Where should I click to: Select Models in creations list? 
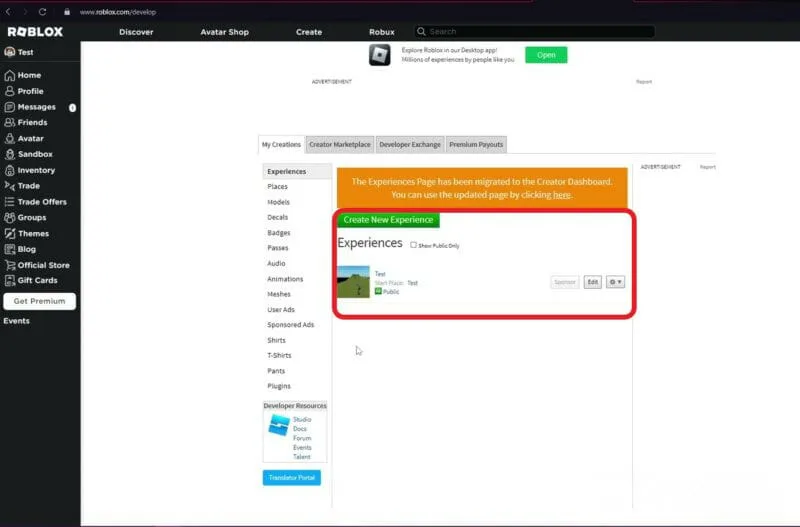click(x=279, y=202)
